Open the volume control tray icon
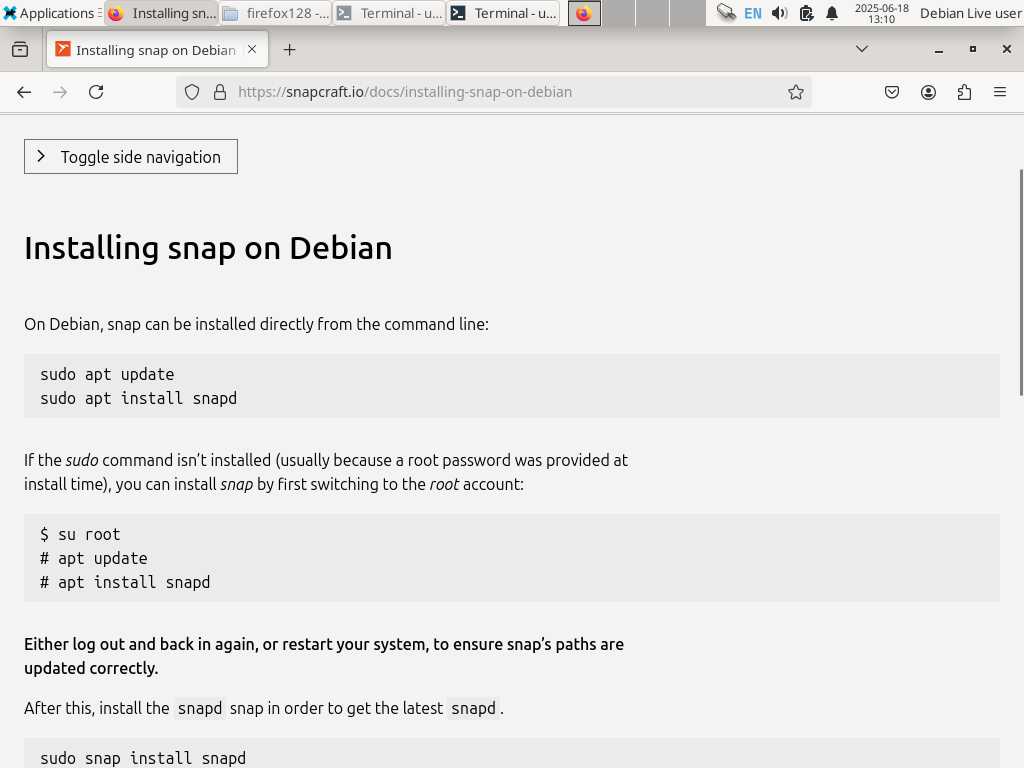 click(x=779, y=13)
